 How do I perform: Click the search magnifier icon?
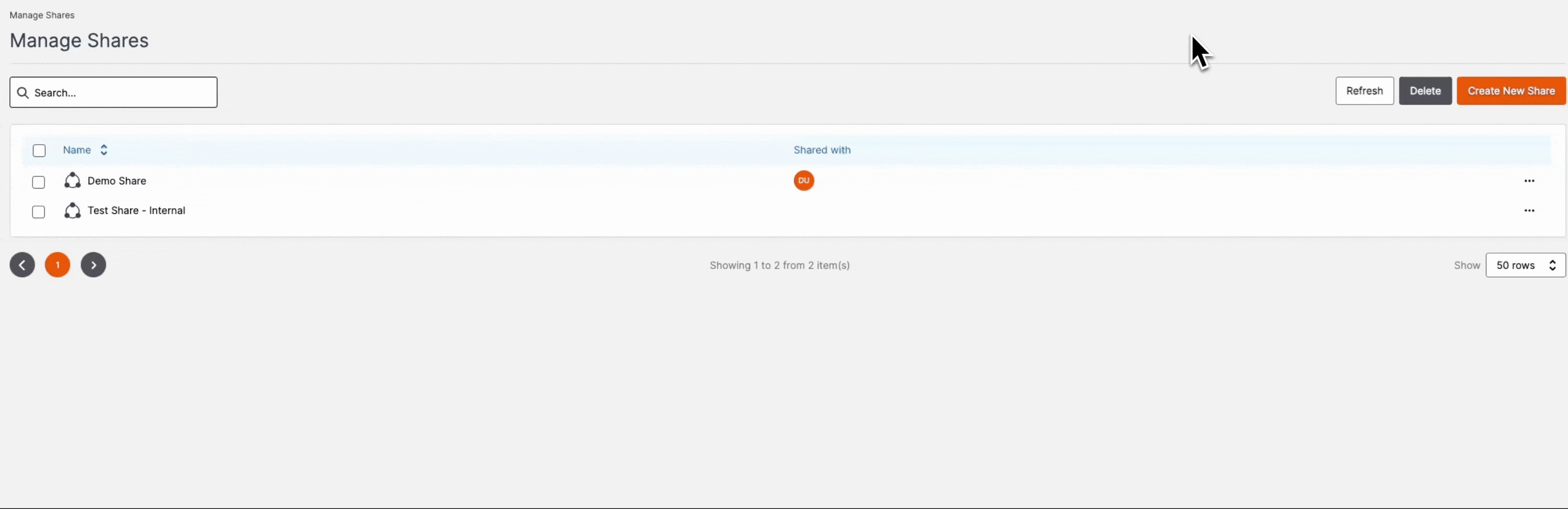tap(23, 92)
